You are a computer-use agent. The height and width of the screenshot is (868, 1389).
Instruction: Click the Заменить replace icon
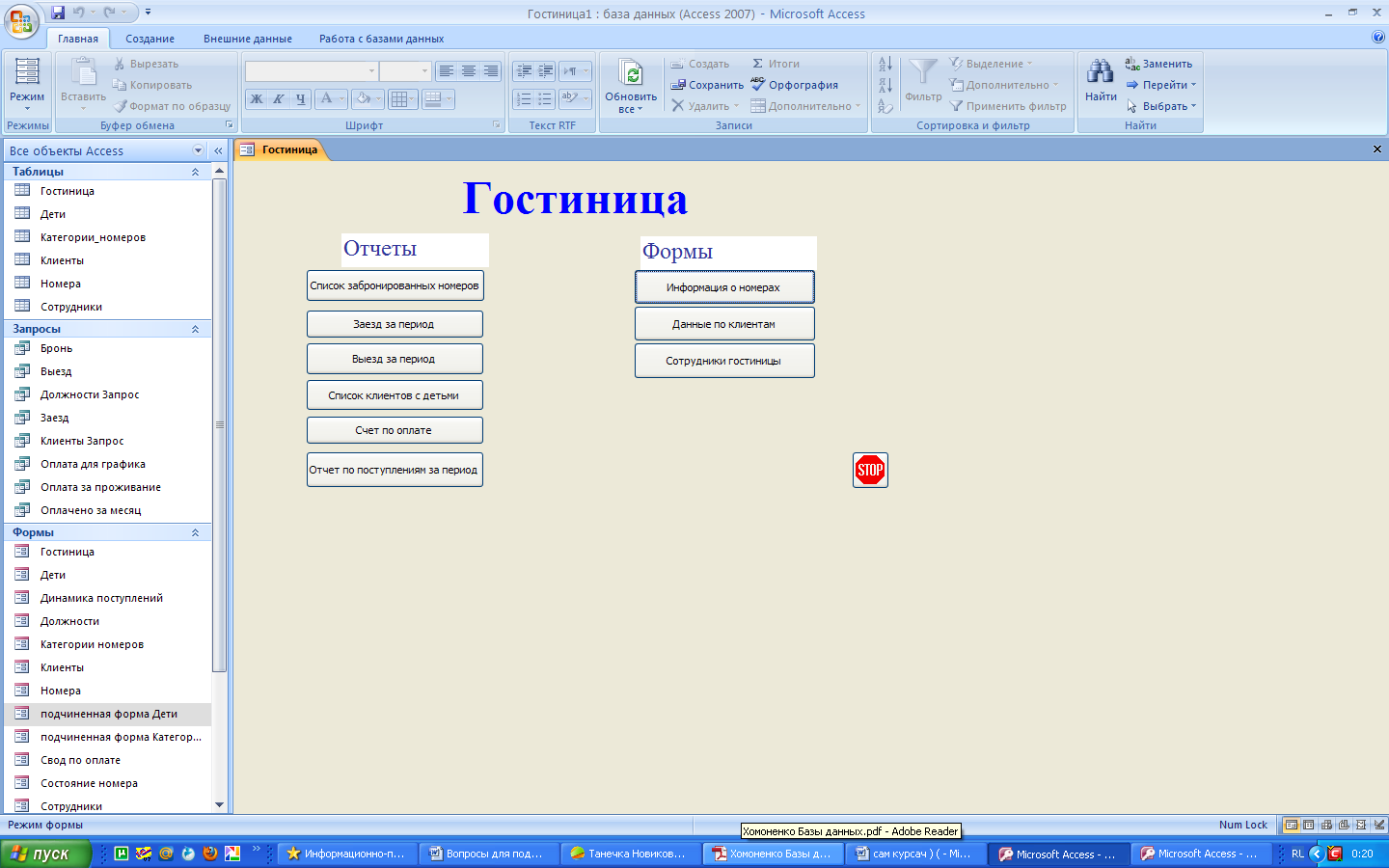(x=1132, y=64)
